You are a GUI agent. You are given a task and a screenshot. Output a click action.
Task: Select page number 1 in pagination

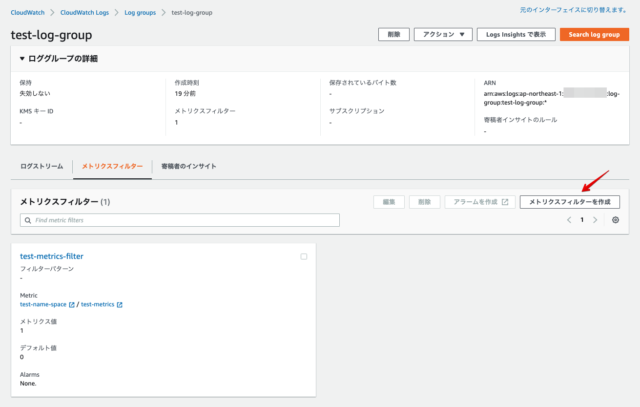pos(582,220)
